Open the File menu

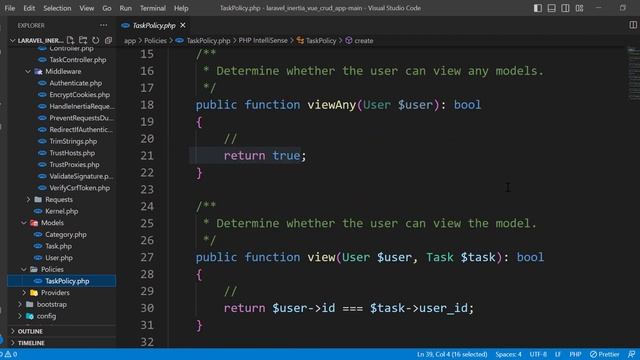pyautogui.click(x=10, y=8)
